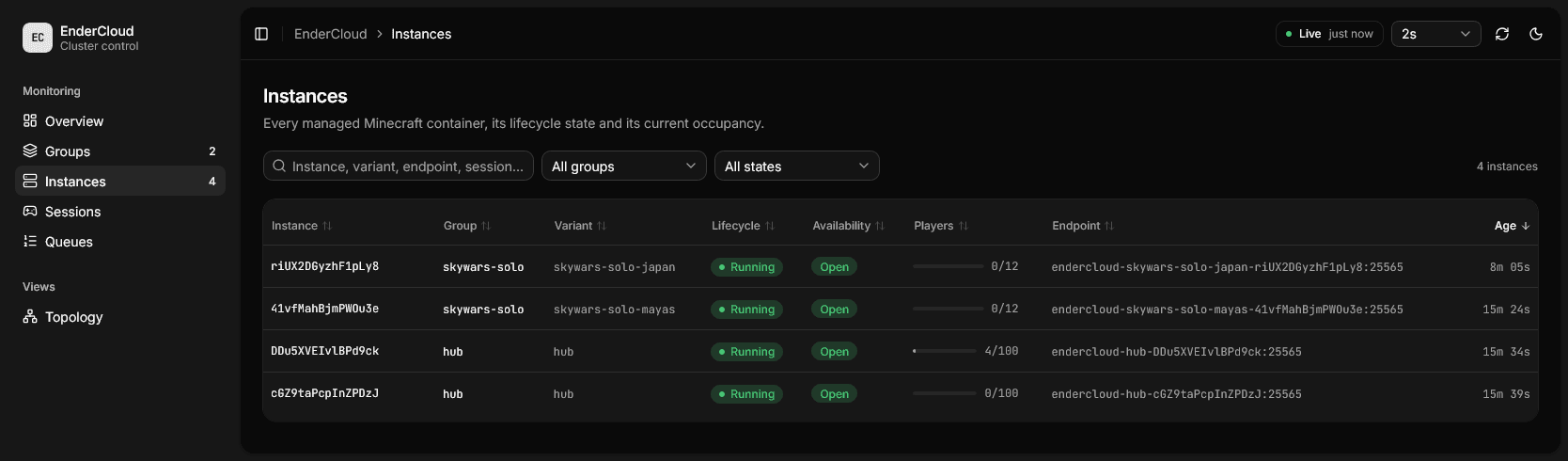Screen dimensions: 1568x461
Task: Open the All states filter dropdown
Action: pyautogui.click(x=796, y=166)
